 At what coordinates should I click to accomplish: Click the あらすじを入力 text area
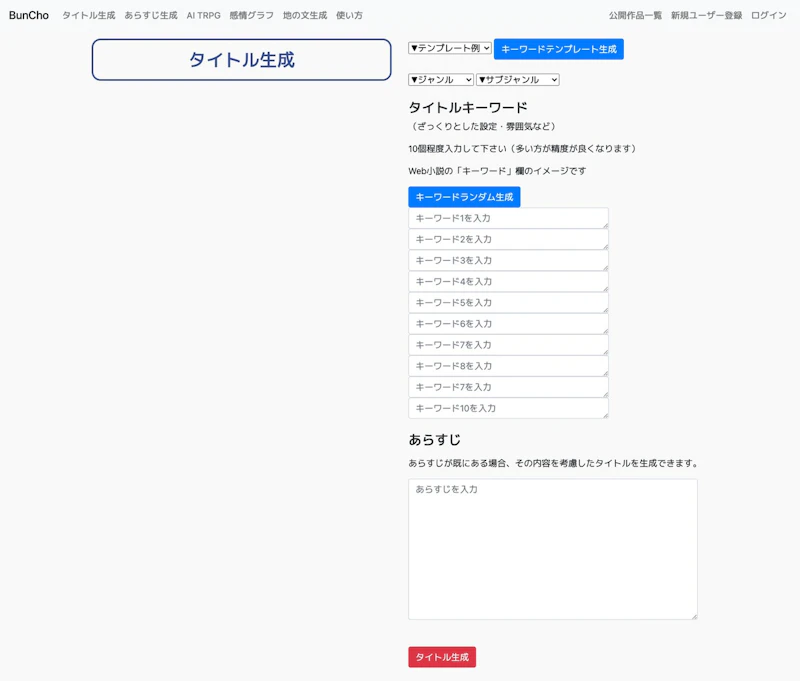[552, 549]
